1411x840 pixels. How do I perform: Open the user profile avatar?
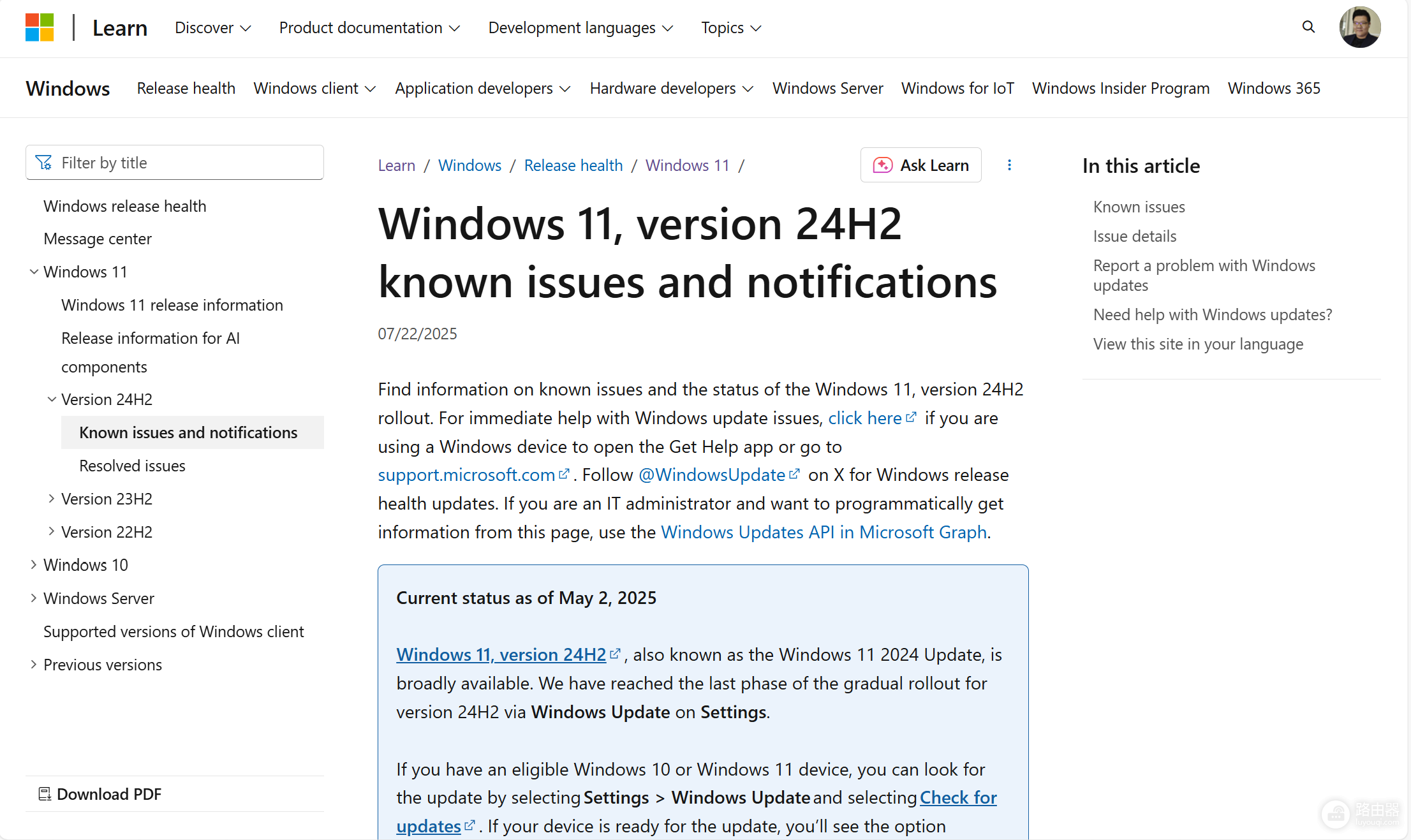[x=1359, y=27]
